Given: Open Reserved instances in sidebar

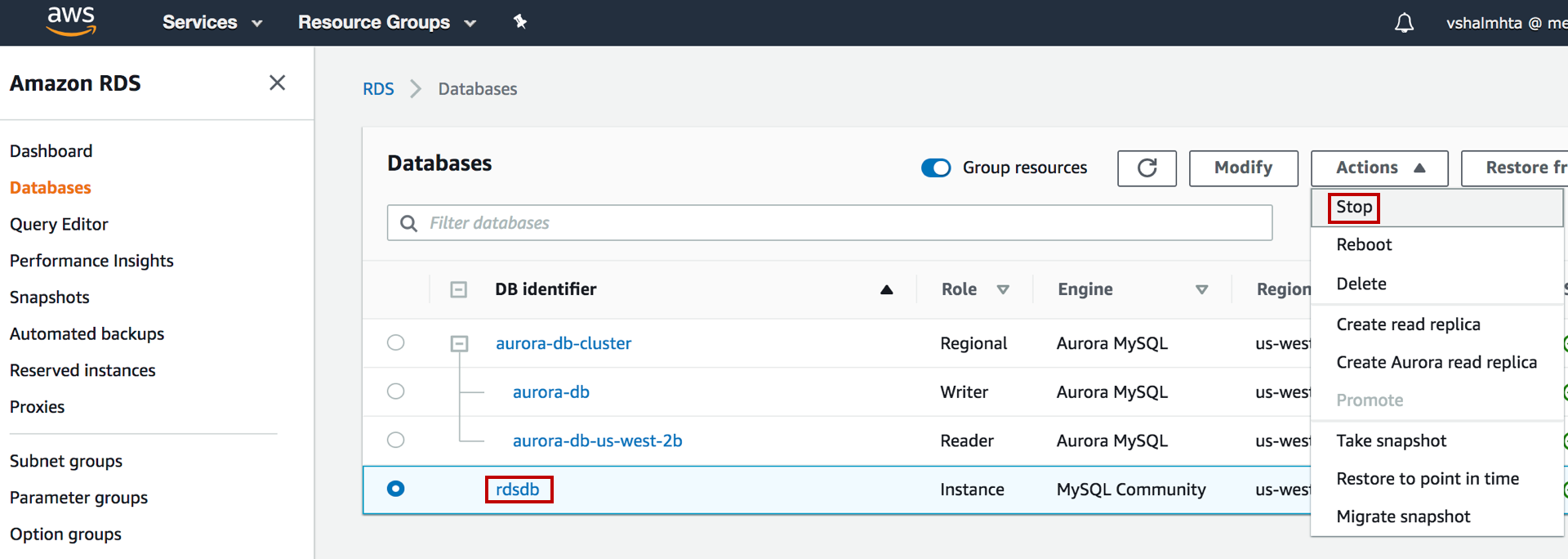Looking at the screenshot, I should coord(82,370).
